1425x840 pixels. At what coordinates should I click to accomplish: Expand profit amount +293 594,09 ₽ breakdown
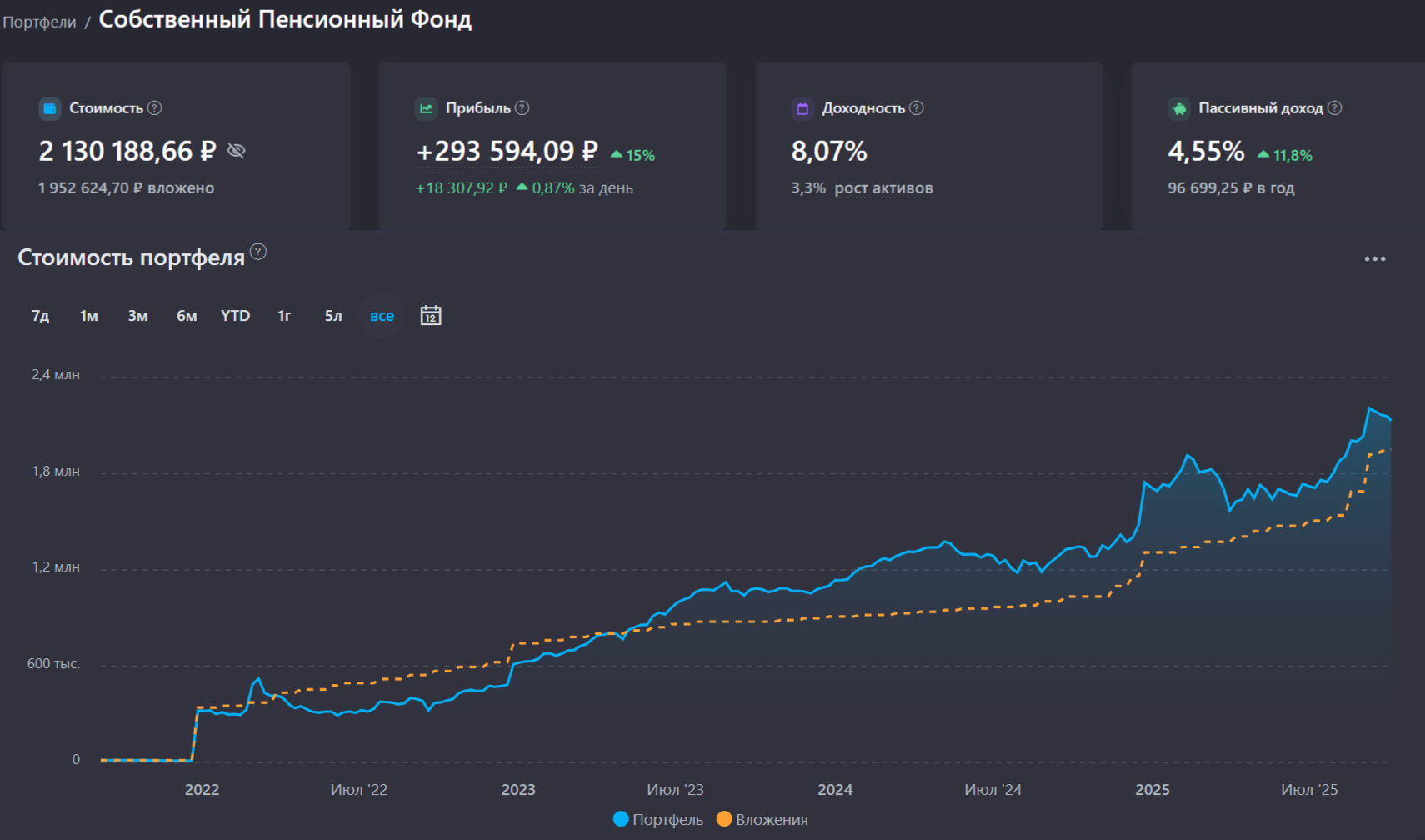[507, 152]
